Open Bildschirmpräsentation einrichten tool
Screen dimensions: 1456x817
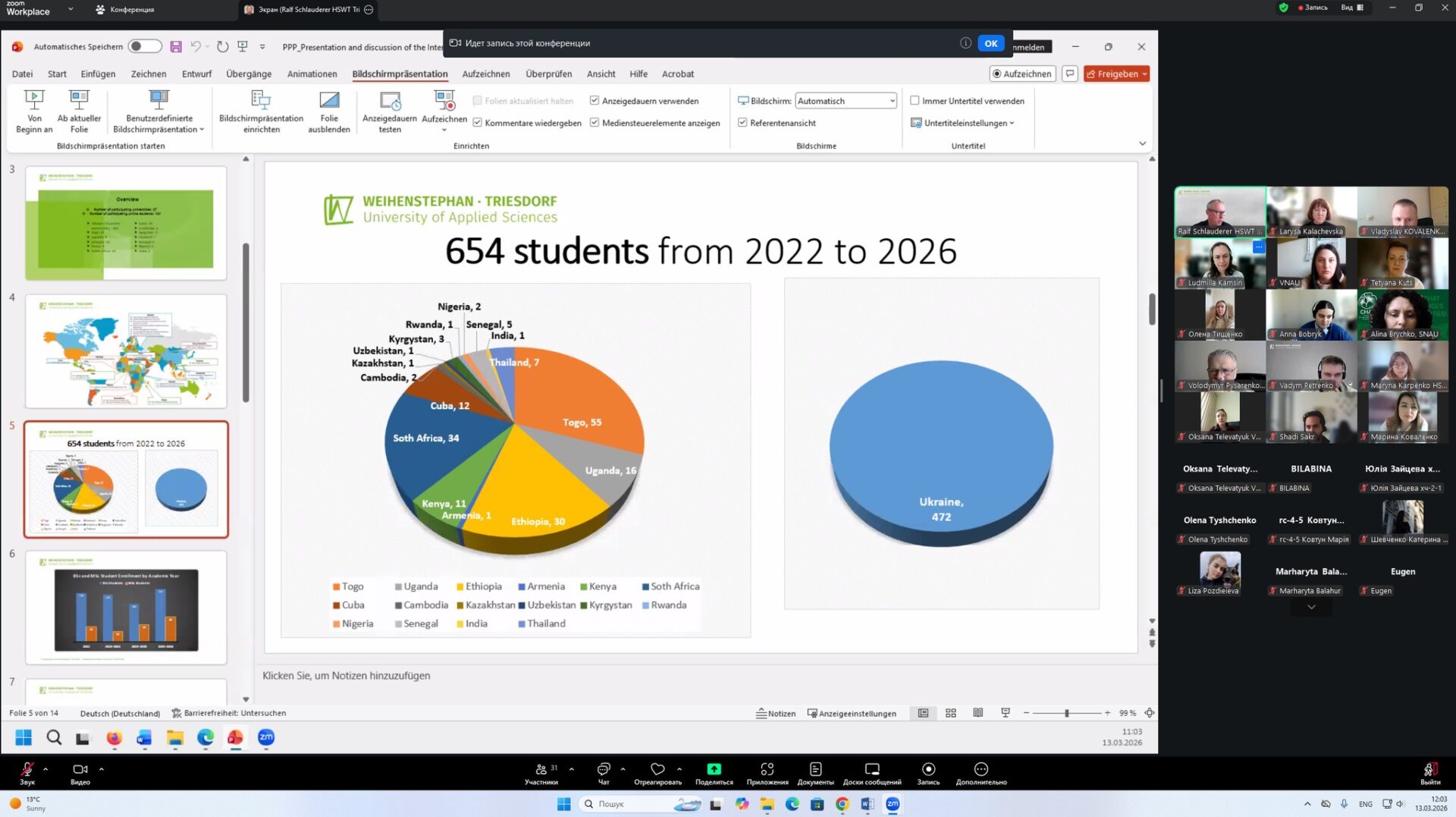point(261,101)
